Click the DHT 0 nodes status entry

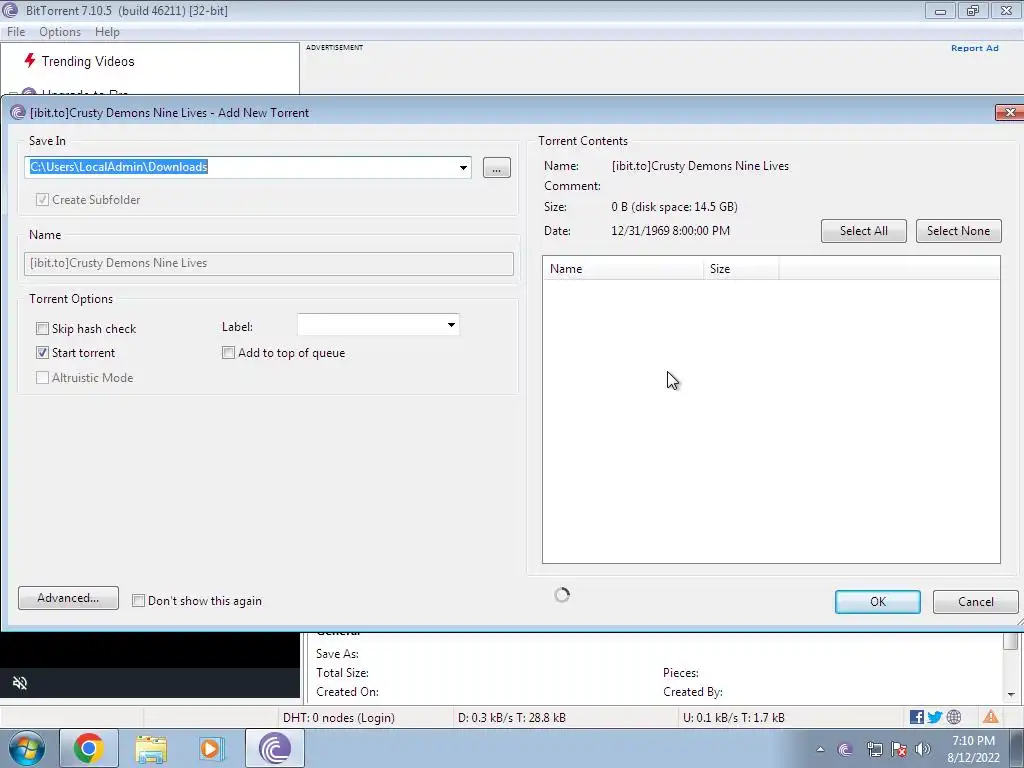click(338, 718)
